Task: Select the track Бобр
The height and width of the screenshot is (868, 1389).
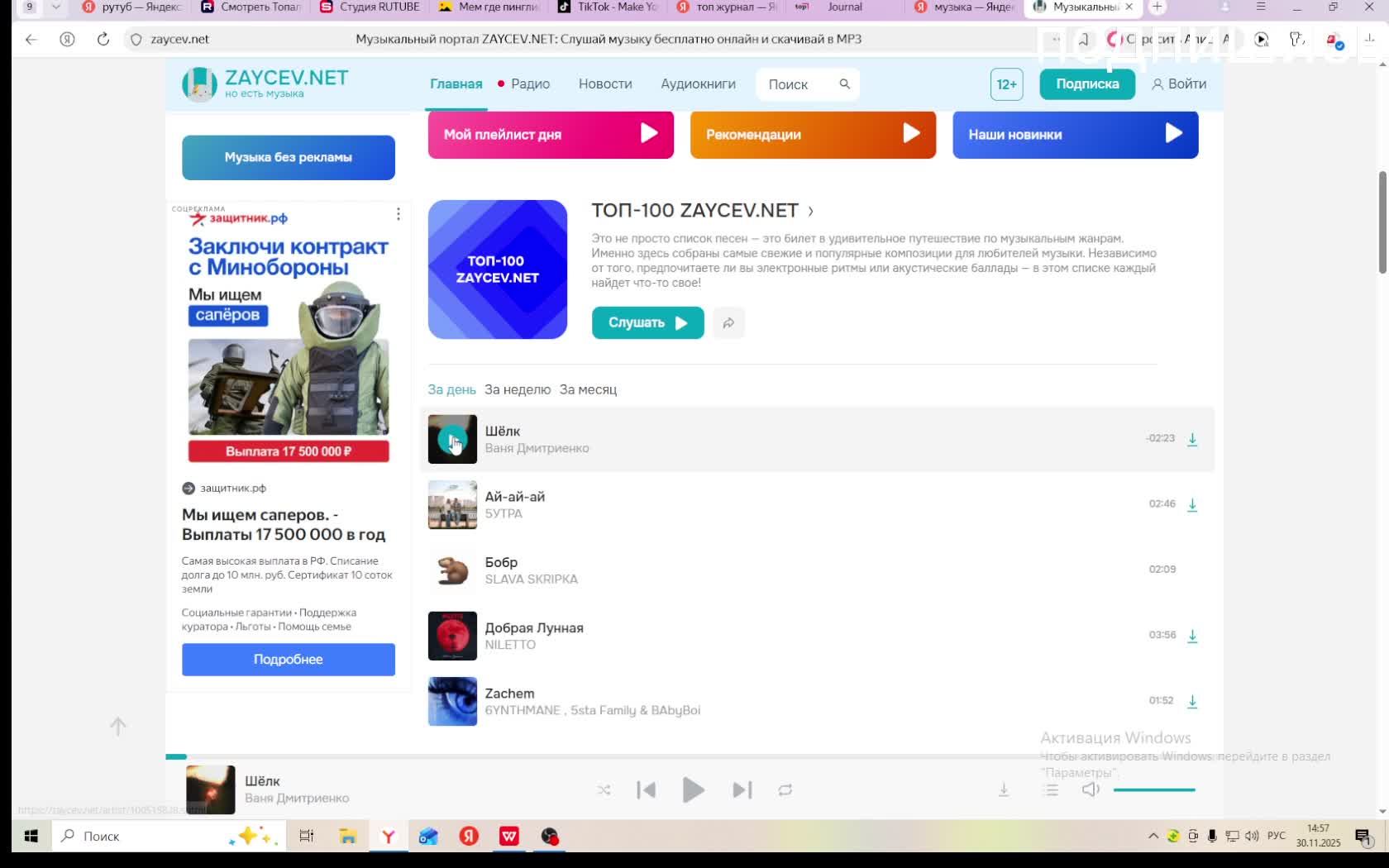Action: 501,562
